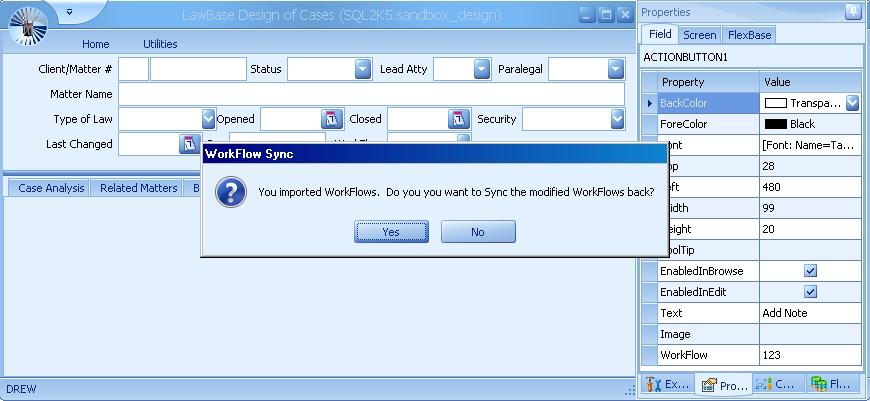Expand the Security dropdown
Viewport: 870px width, 401px height.
coord(618,119)
